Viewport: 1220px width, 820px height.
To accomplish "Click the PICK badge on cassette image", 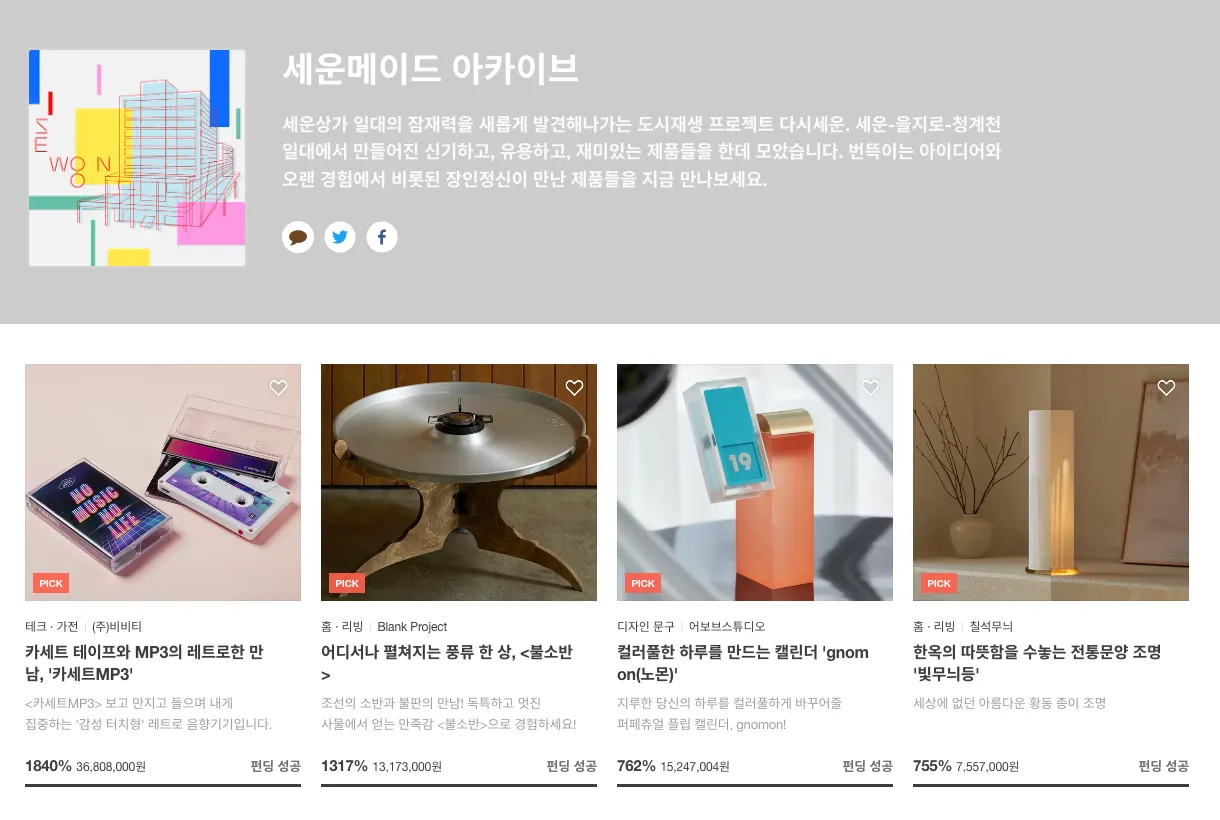I will [x=51, y=583].
